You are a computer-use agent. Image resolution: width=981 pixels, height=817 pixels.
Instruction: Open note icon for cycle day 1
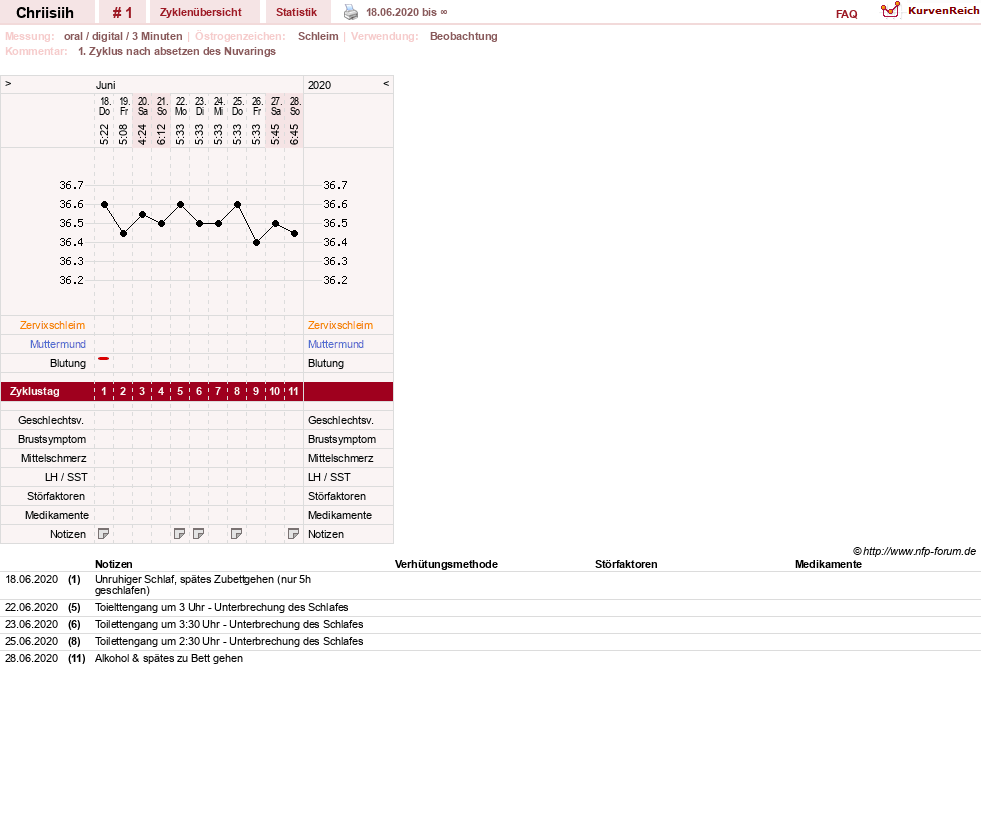(104, 534)
